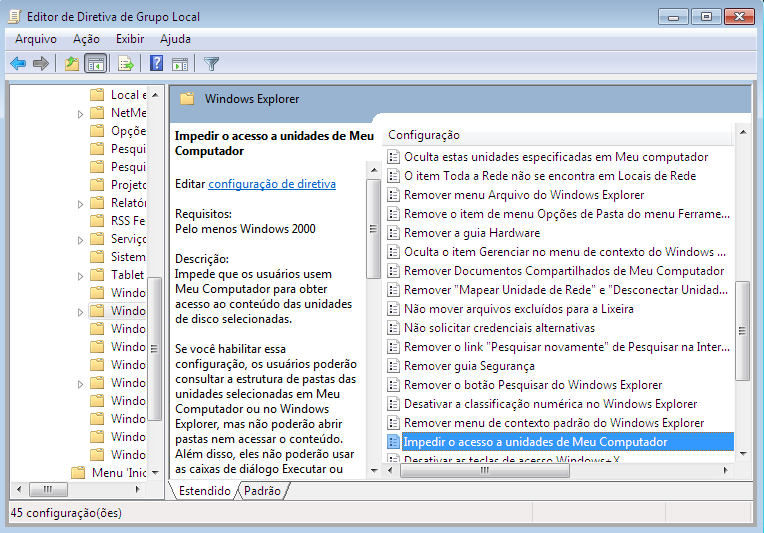This screenshot has height=533, width=764.
Task: Select Remover o botão Pesquisar do Windows Explorer
Action: tap(533, 385)
